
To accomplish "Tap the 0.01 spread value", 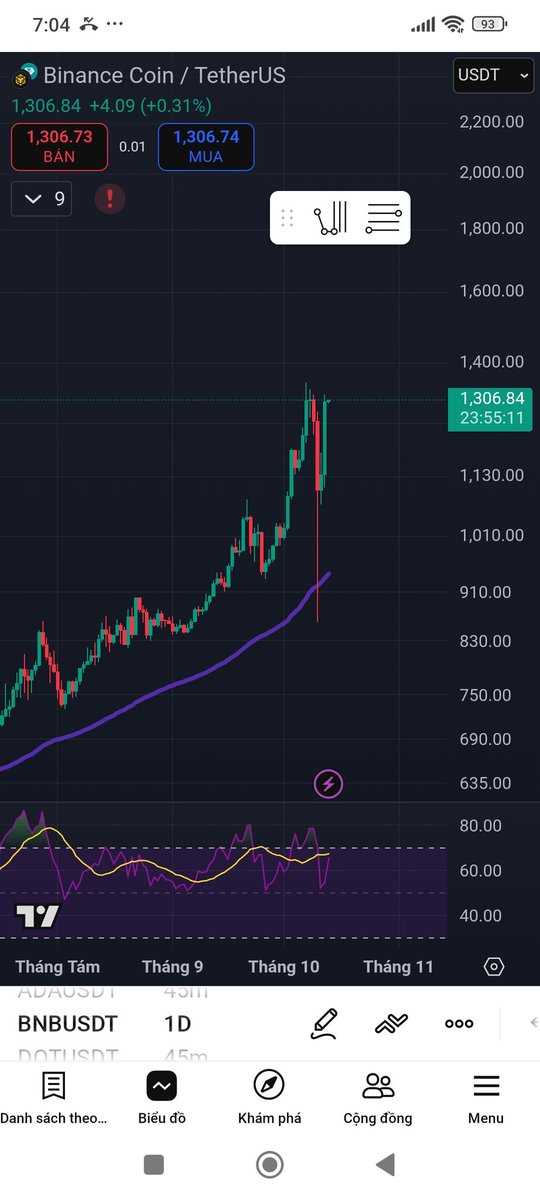I will click(132, 147).
